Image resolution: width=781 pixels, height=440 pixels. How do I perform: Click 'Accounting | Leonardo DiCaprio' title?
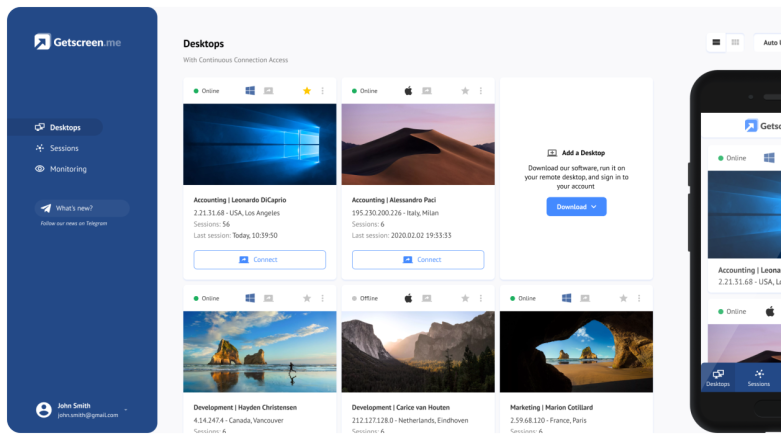point(240,200)
